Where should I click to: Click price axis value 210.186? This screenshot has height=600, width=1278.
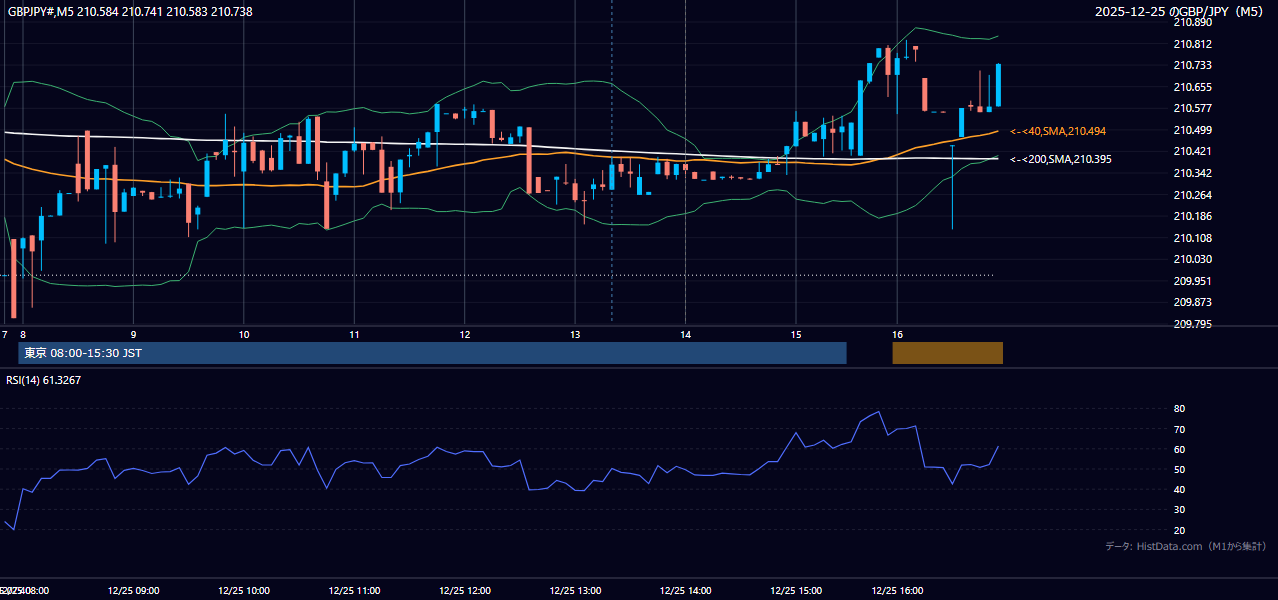tap(1191, 216)
